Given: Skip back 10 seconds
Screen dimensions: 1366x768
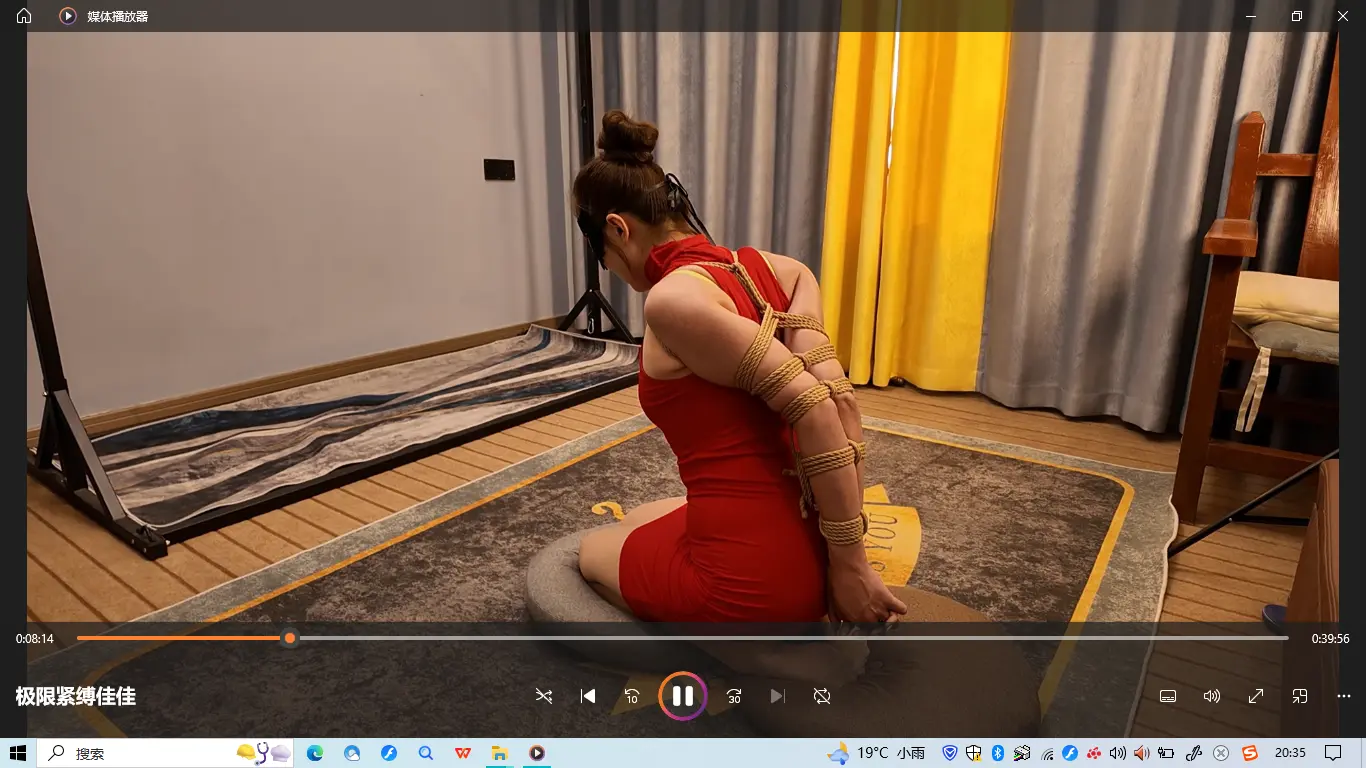Looking at the screenshot, I should (x=632, y=696).
